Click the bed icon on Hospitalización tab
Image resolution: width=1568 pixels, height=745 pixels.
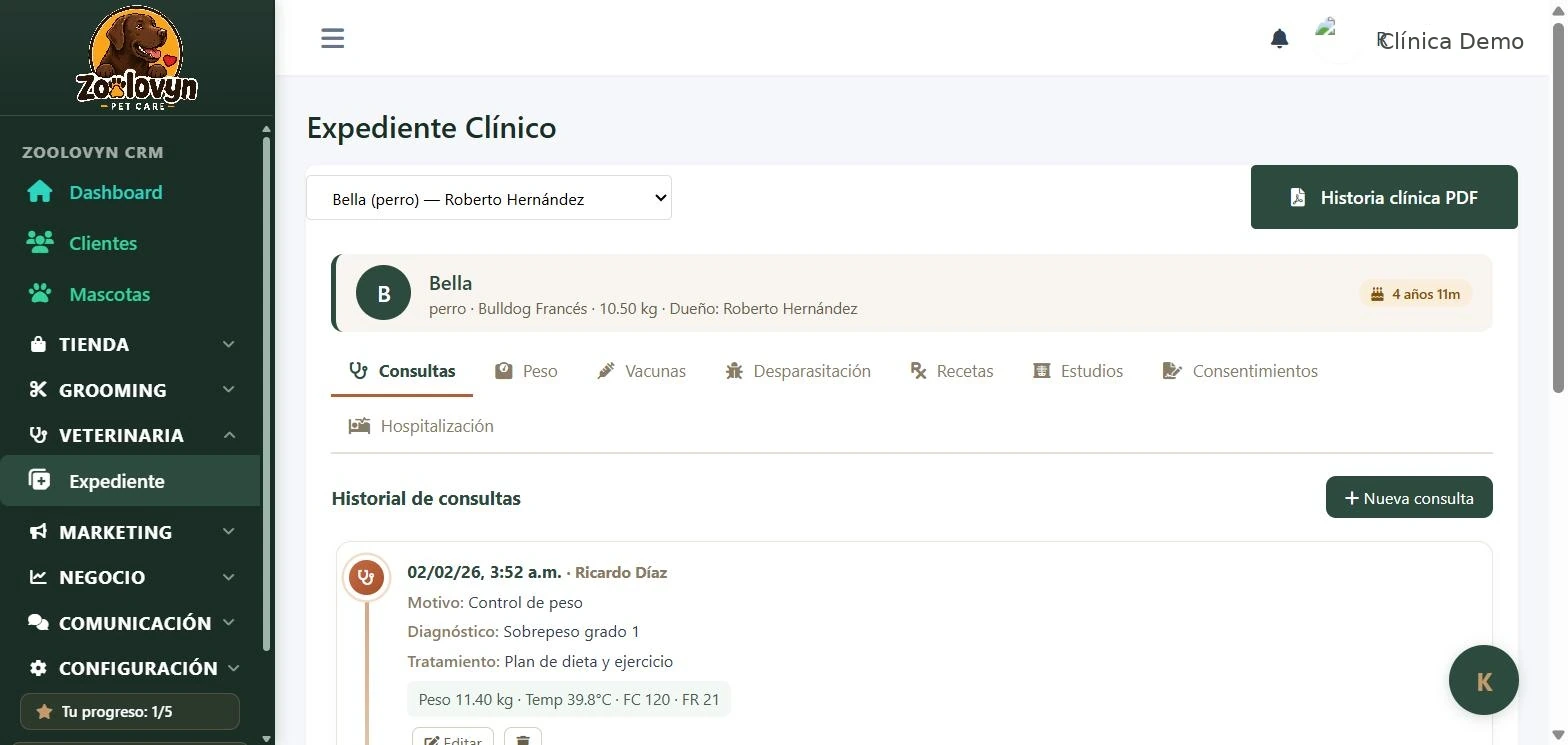(x=359, y=426)
